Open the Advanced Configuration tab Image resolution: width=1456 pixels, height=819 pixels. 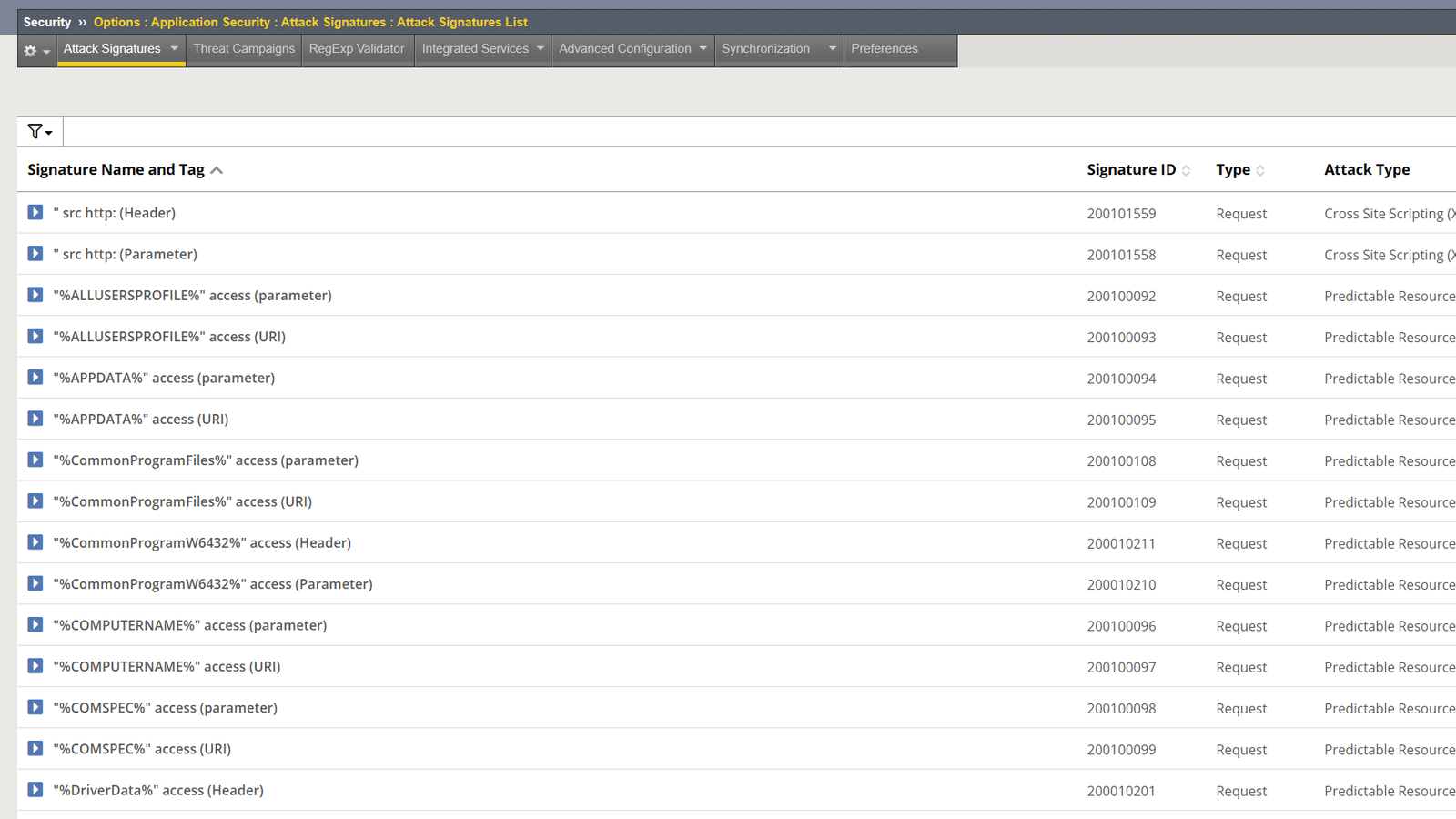point(625,49)
